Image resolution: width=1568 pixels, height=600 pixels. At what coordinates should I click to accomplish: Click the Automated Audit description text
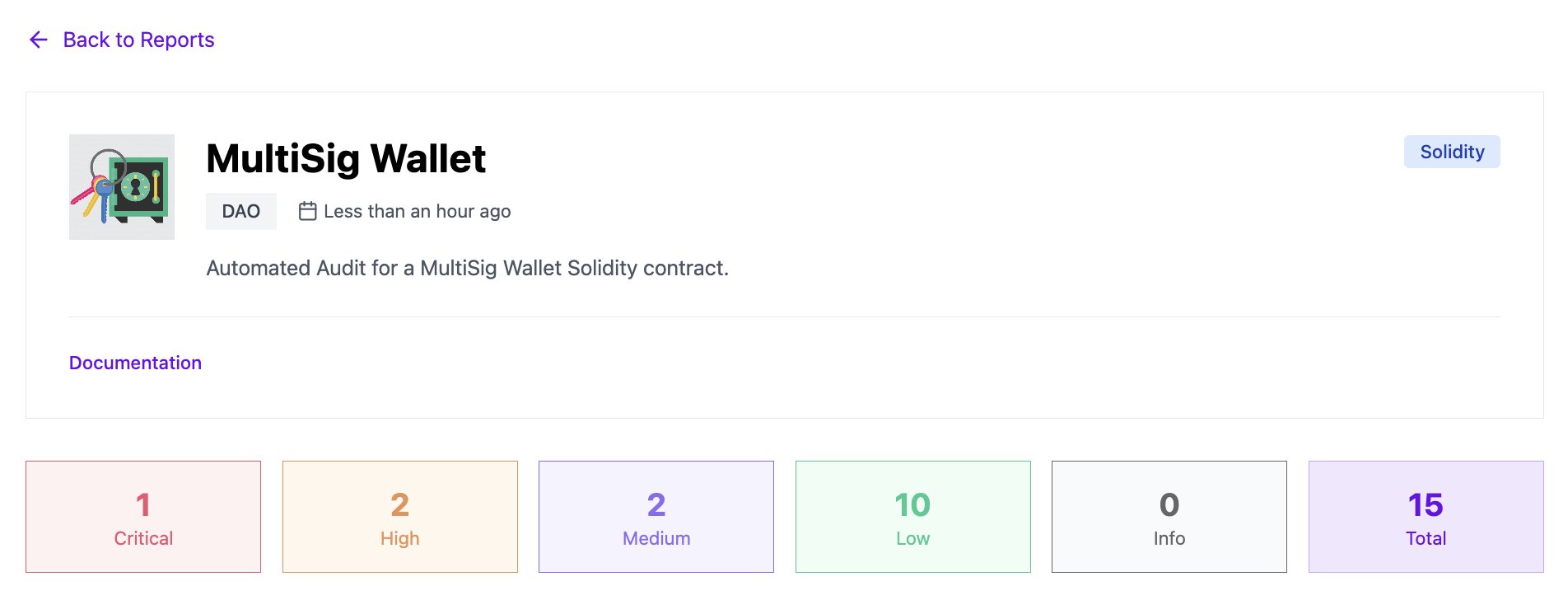tap(467, 268)
